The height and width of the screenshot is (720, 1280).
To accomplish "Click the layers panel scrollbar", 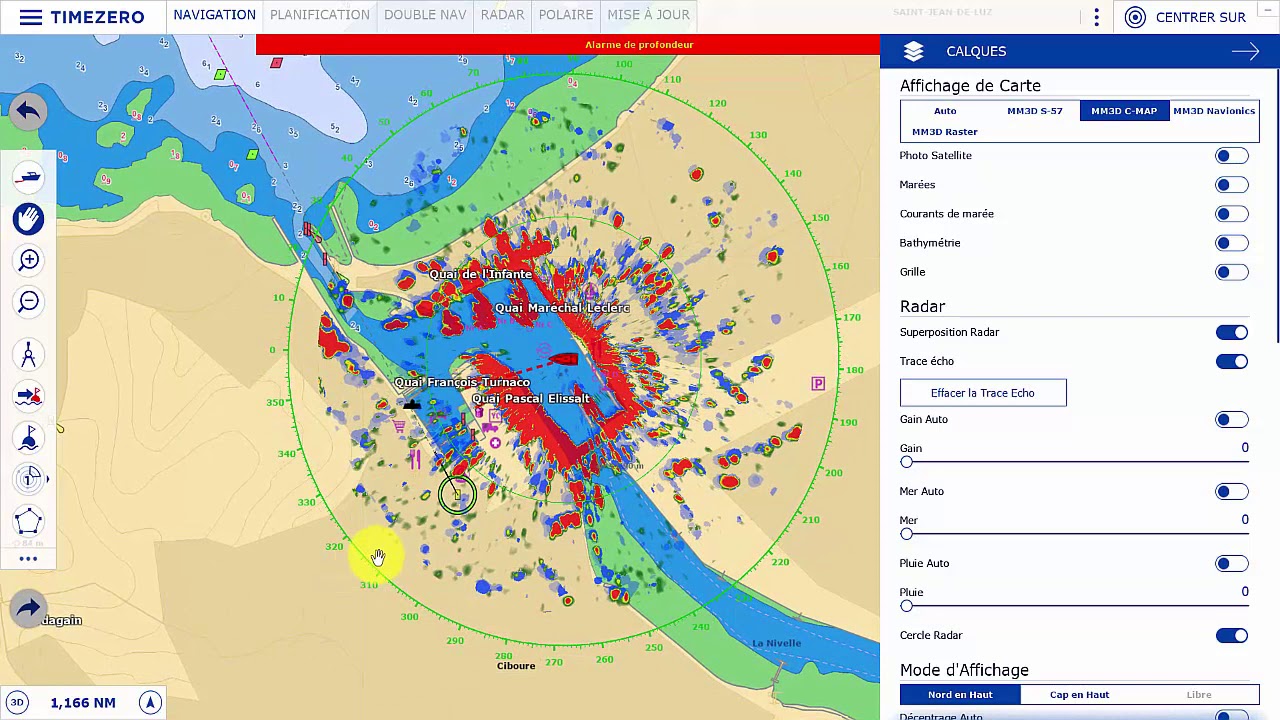I will point(1276,205).
